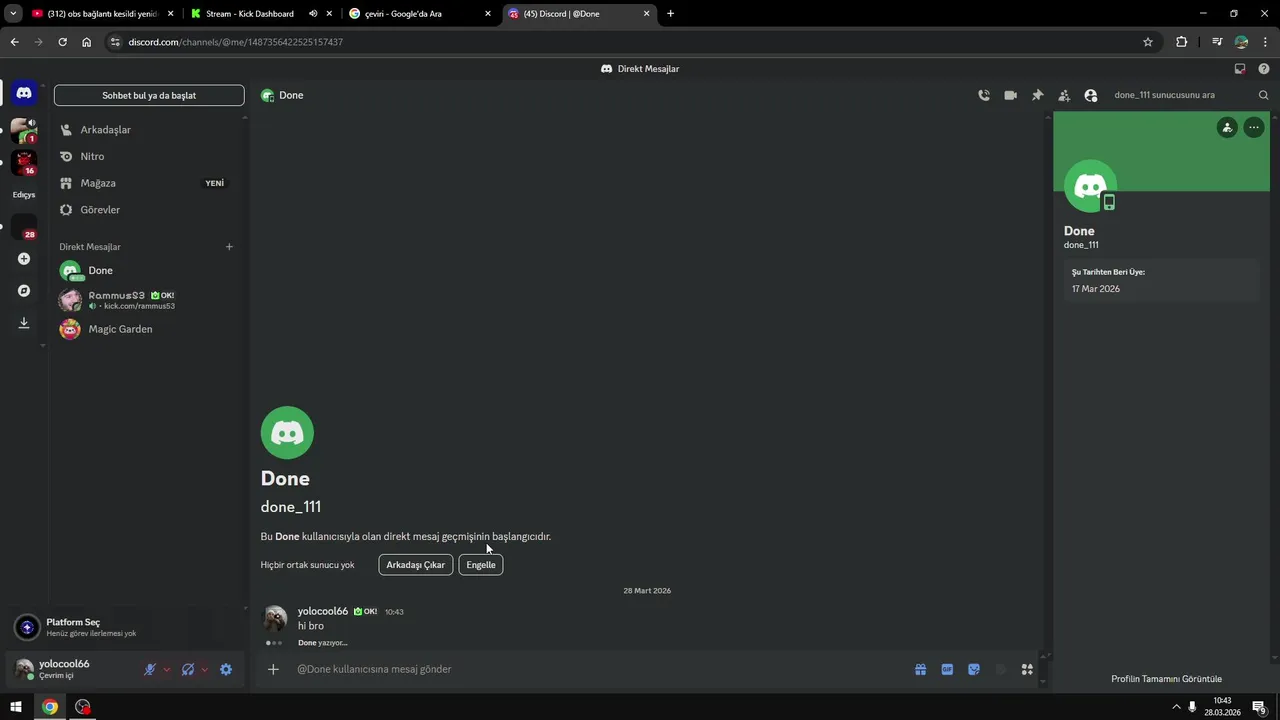1280x720 pixels.
Task: Open Nitro page
Action: (x=148, y=157)
